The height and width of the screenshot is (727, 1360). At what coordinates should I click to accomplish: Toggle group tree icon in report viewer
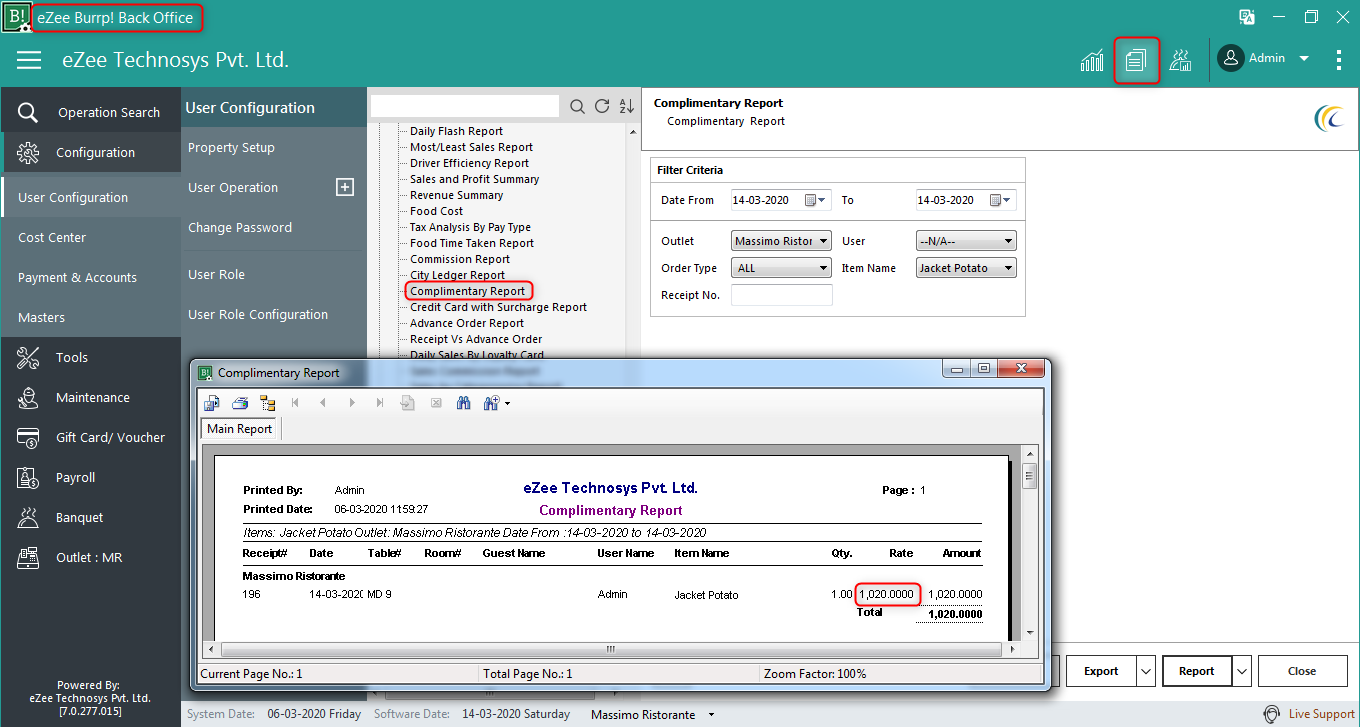click(268, 403)
